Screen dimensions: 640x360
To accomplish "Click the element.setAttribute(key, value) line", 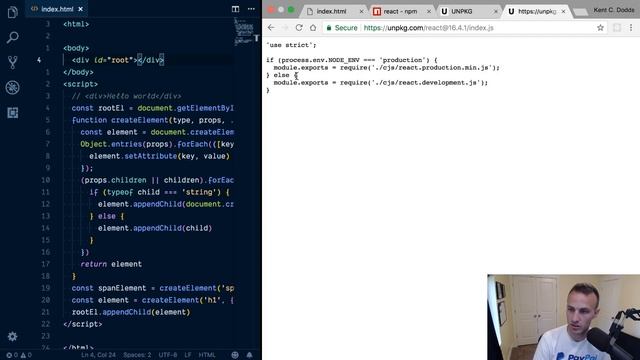I will coord(159,156).
